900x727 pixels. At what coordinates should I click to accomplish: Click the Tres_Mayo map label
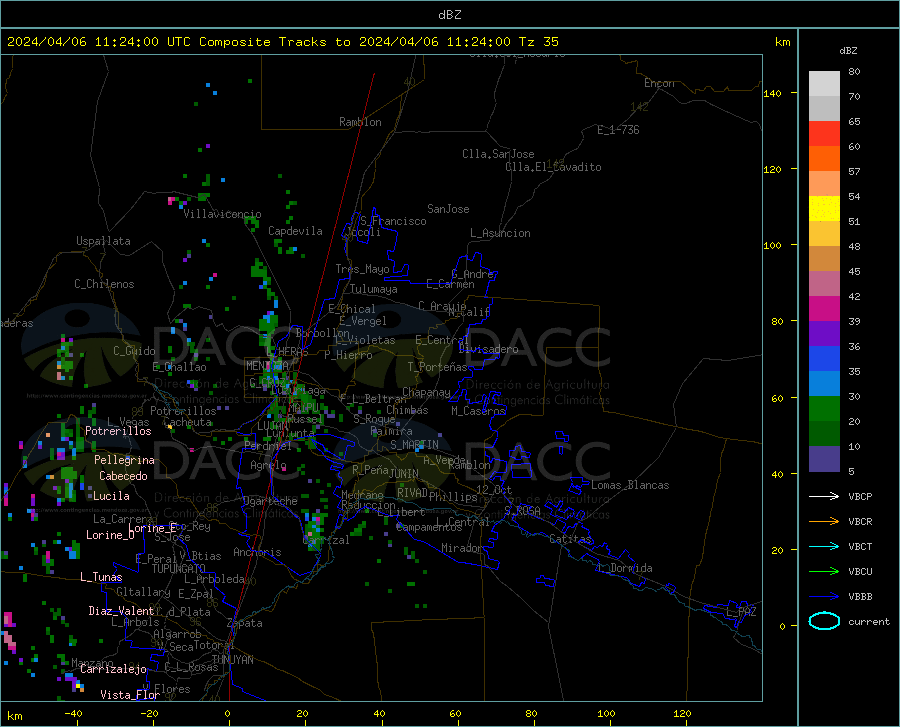click(362, 269)
